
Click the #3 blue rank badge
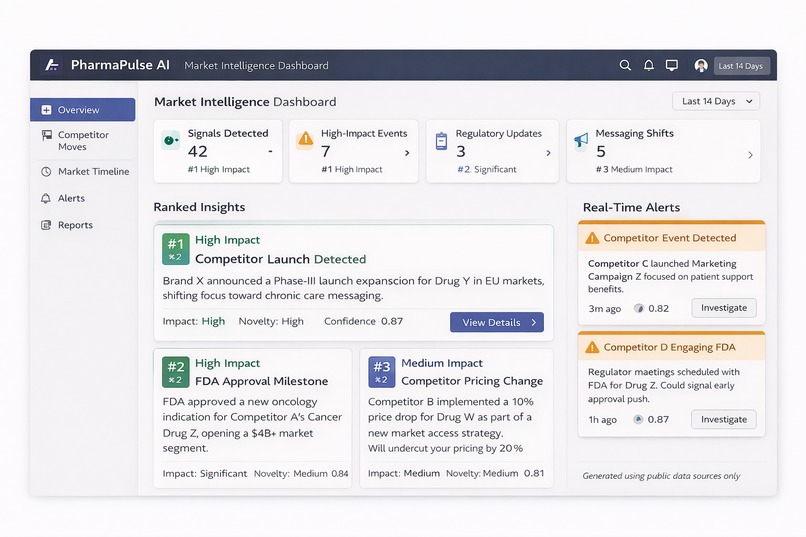[381, 372]
